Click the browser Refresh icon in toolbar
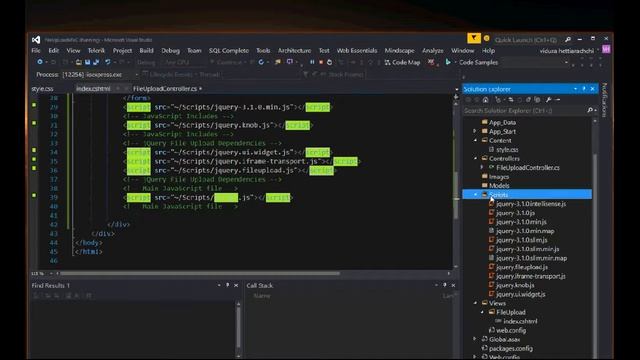 (x=261, y=62)
